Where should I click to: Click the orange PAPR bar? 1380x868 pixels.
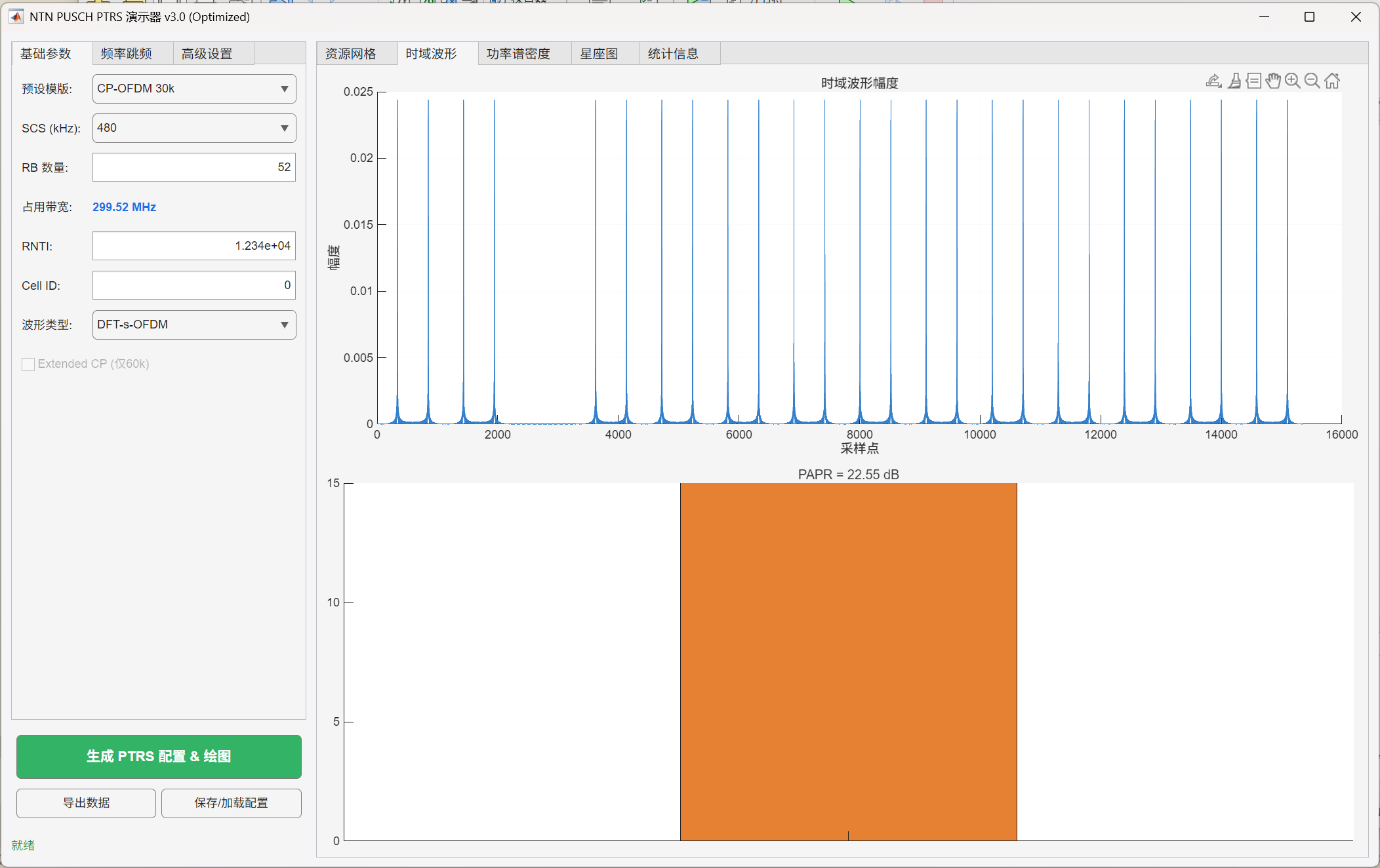[848, 661]
